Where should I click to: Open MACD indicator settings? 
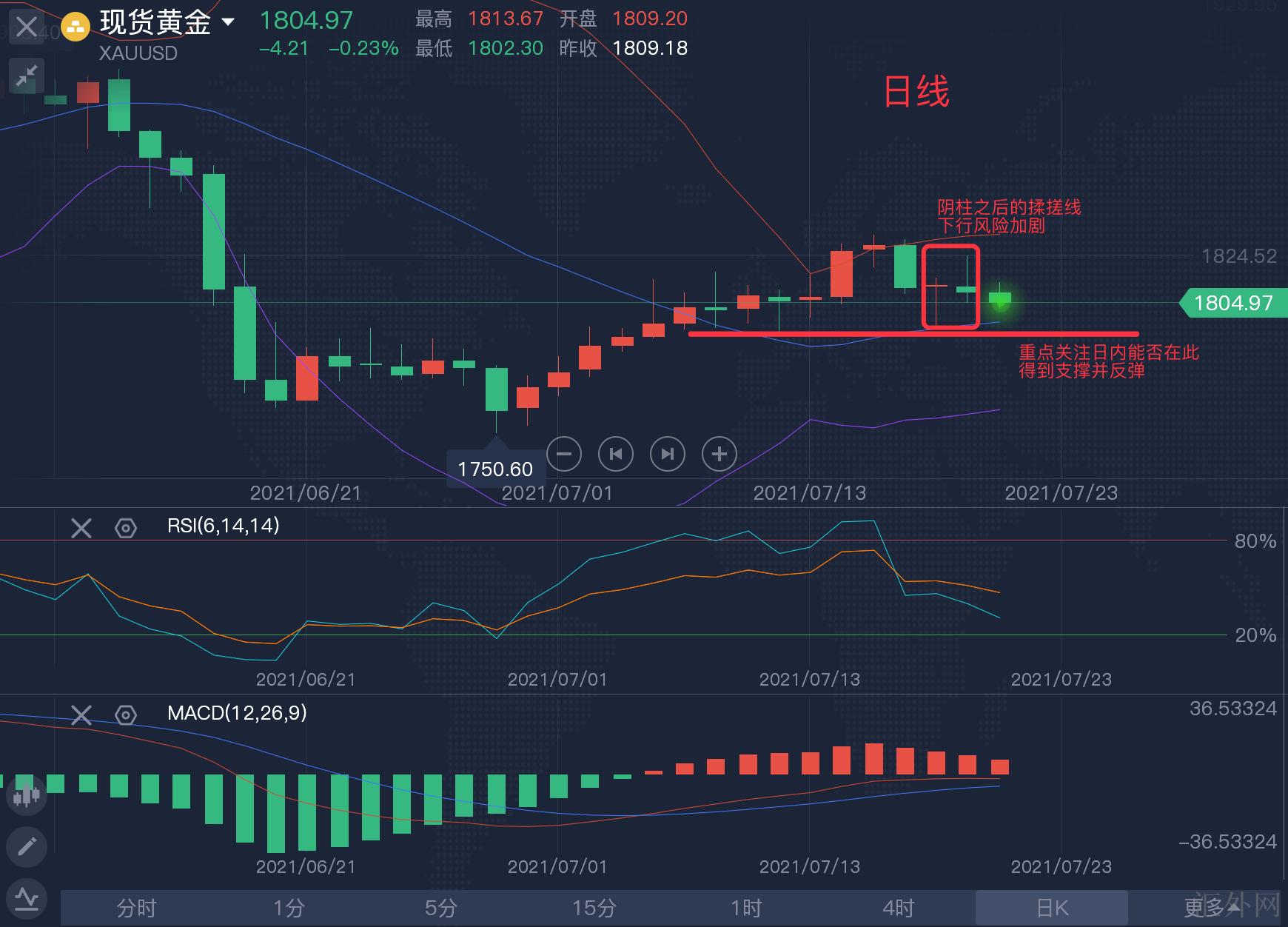click(126, 715)
